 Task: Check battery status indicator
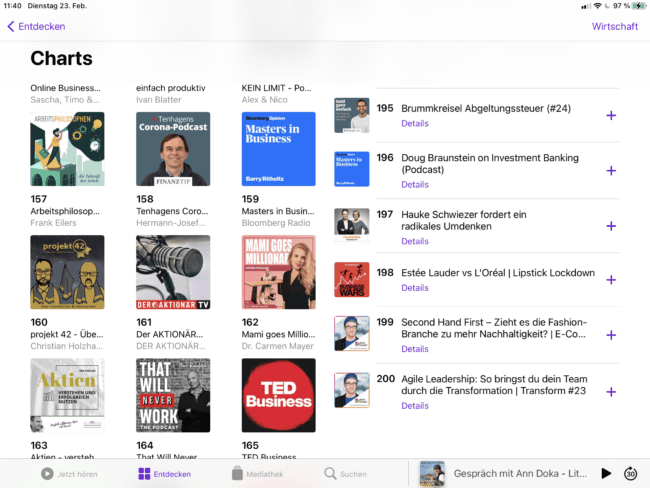click(639, 6)
